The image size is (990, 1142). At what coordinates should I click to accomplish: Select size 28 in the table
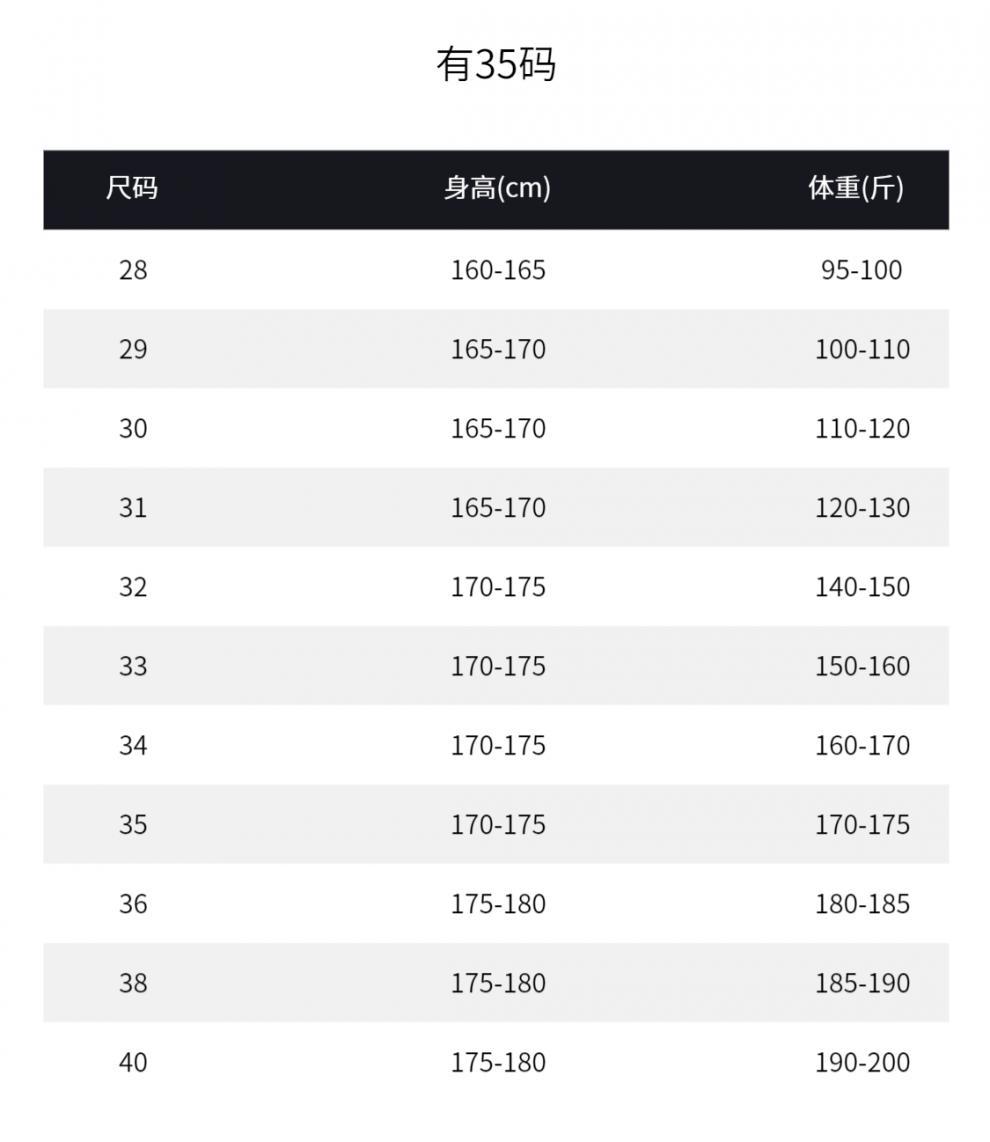click(133, 270)
